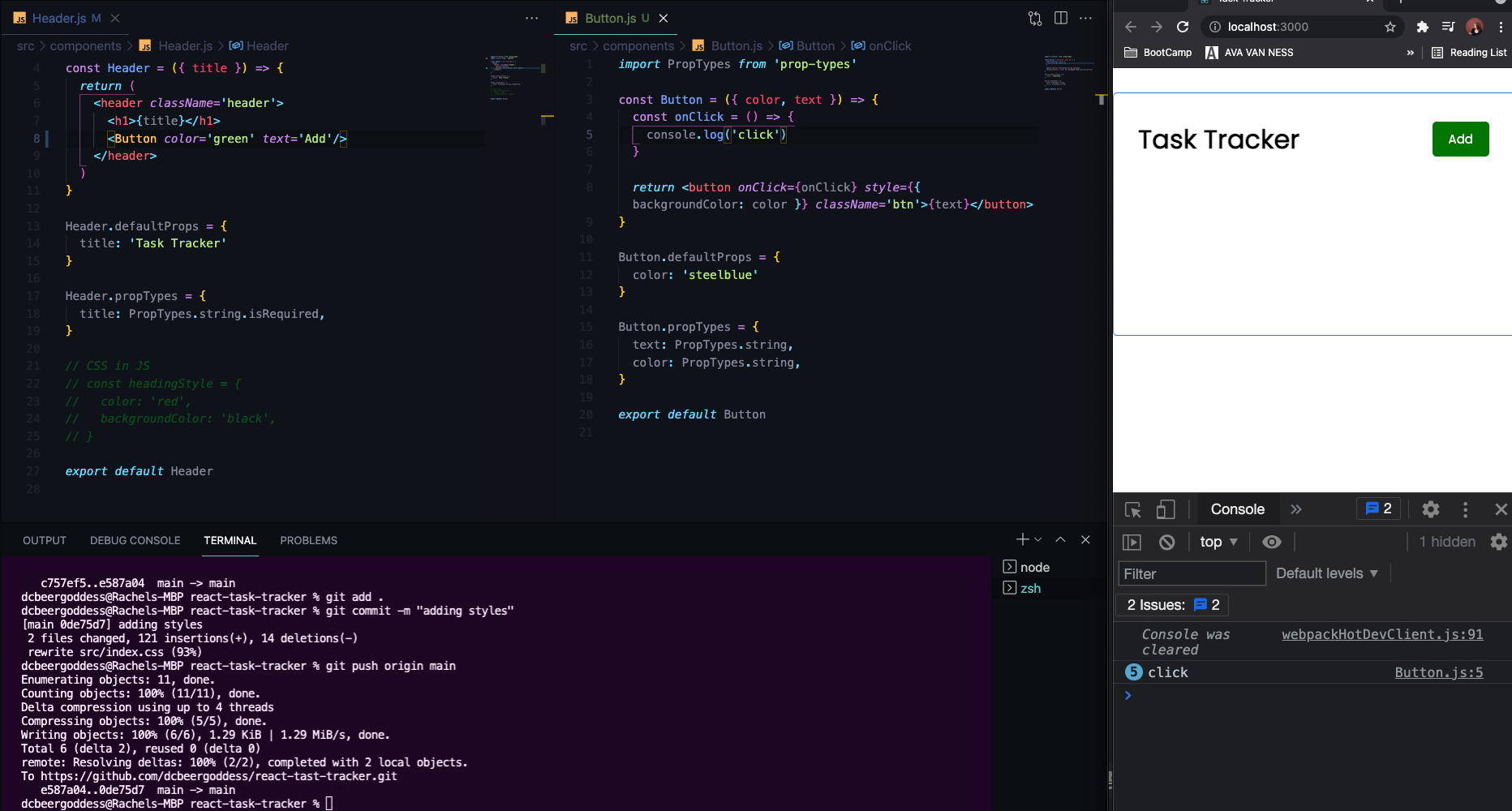Image resolution: width=1512 pixels, height=811 pixels.
Task: Open issues badge showing 2 in DevTools toolbar
Action: (1379, 508)
